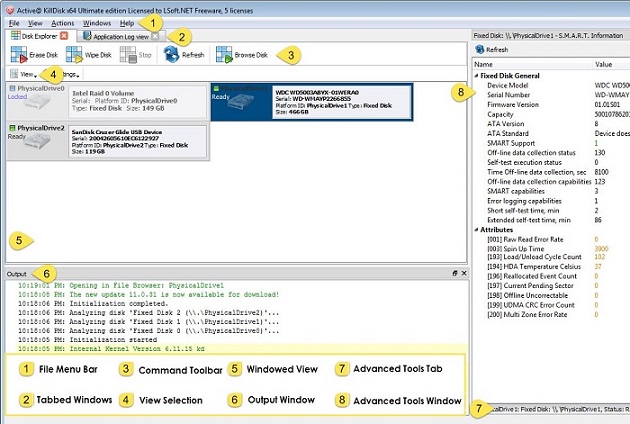Click the Initialization completed log line
Viewport: 630px width, 424px height.
93,304
